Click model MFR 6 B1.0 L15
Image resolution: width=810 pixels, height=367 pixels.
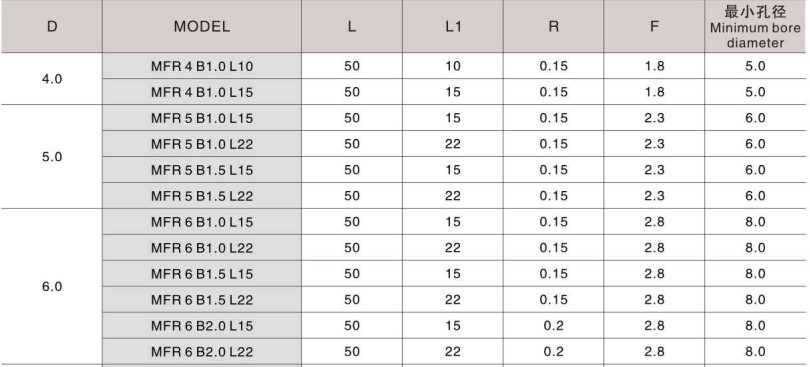202,222
